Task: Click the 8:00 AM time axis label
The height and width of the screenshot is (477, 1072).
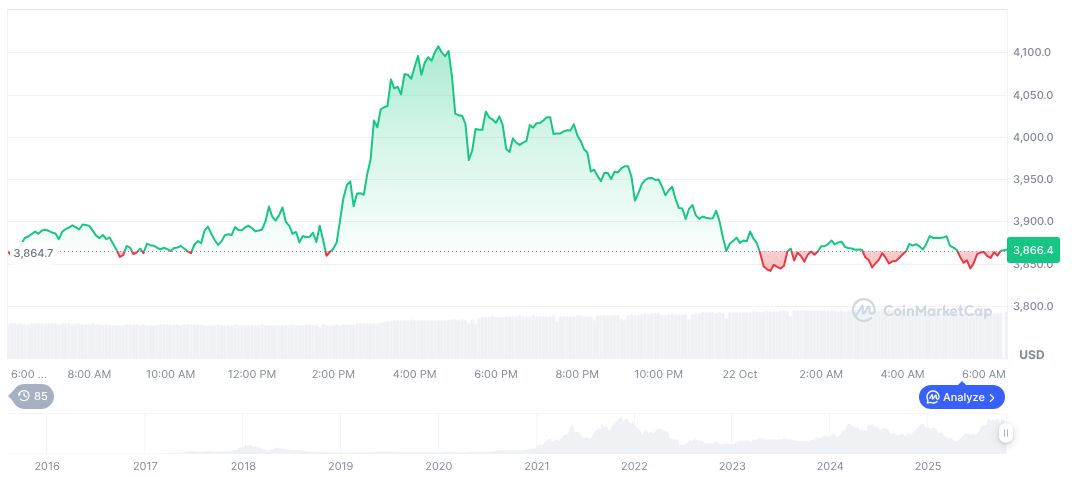Action: (x=89, y=374)
